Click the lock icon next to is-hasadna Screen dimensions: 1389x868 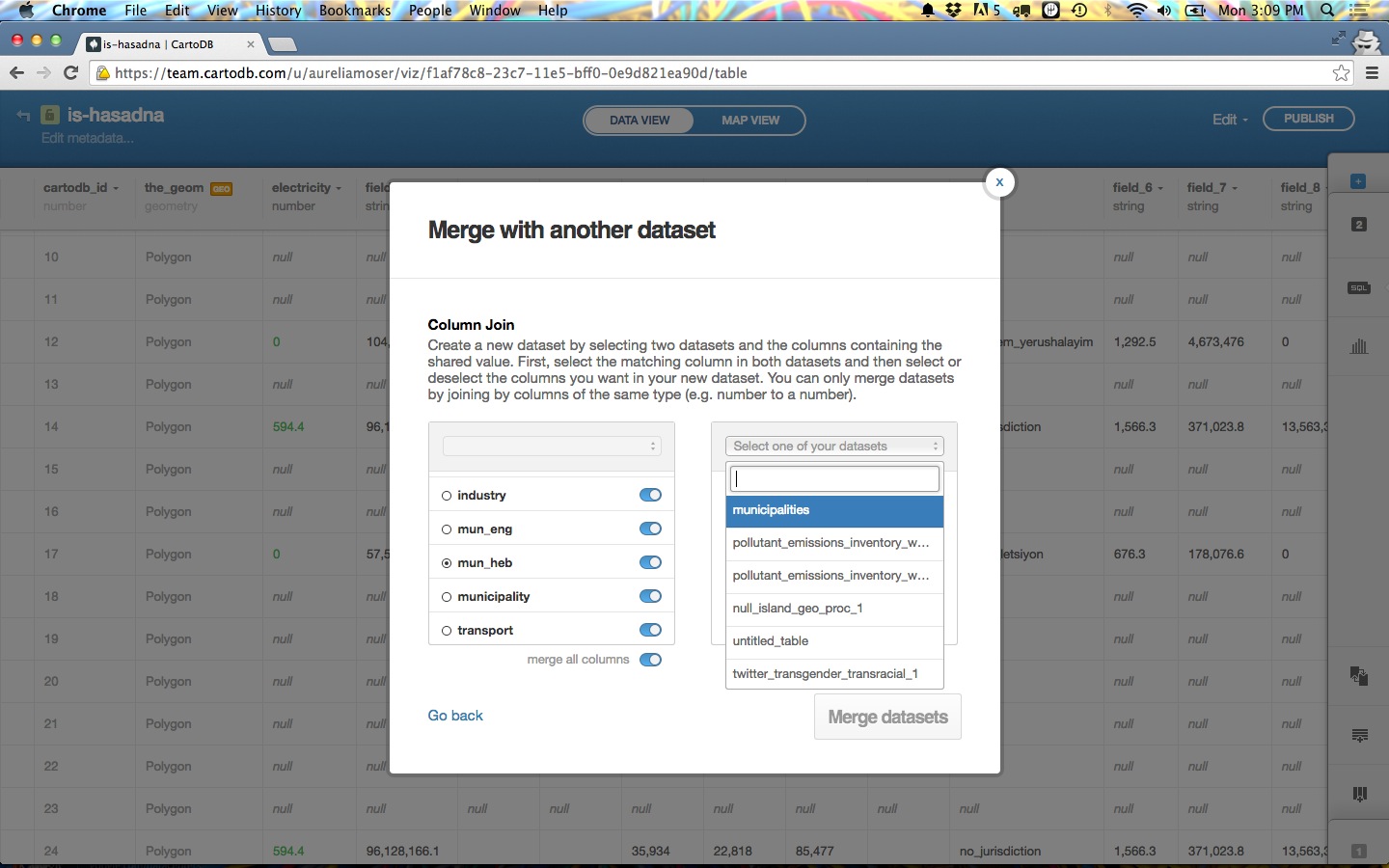tap(50, 115)
